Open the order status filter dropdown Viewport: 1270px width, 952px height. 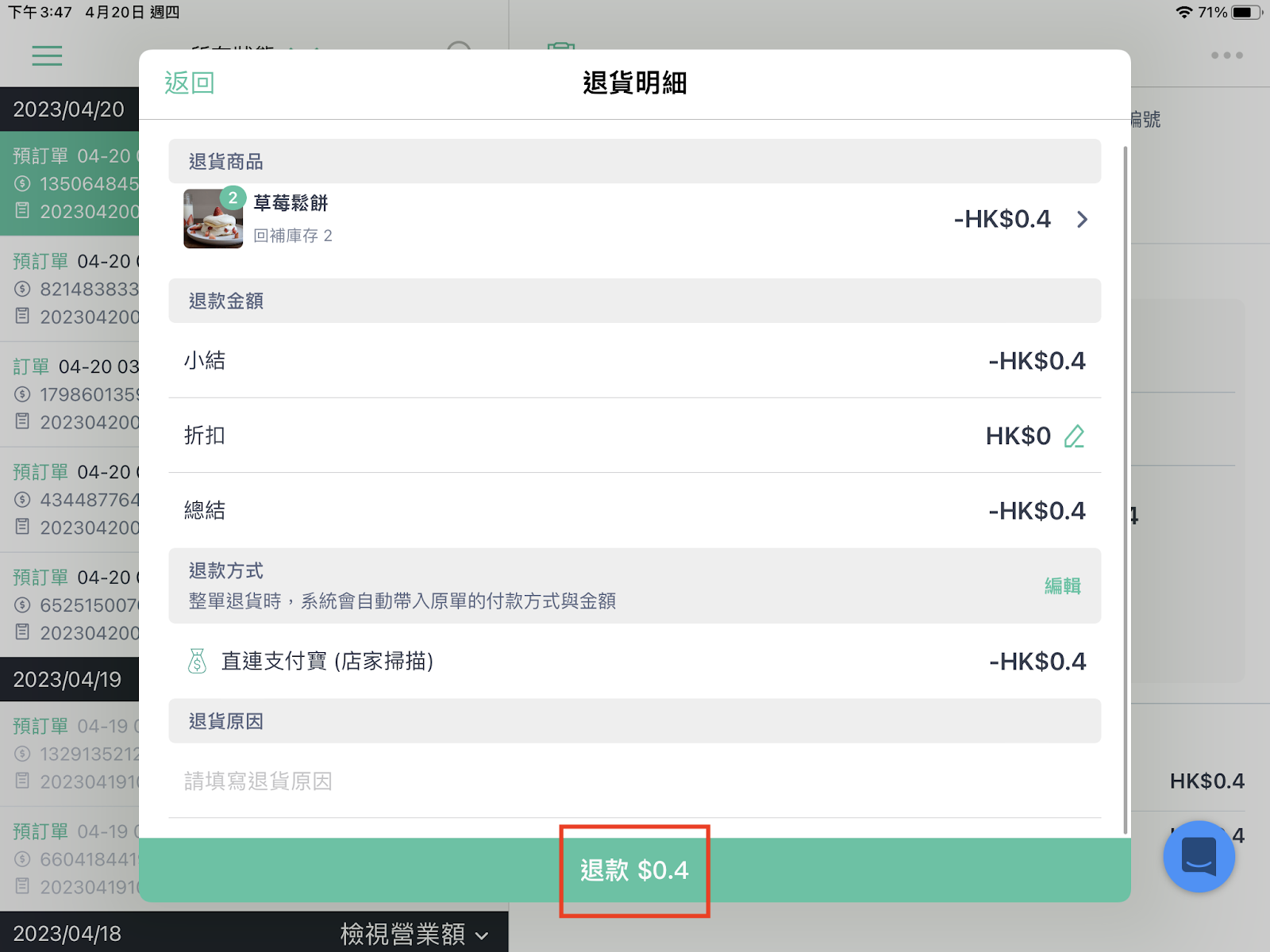(254, 47)
